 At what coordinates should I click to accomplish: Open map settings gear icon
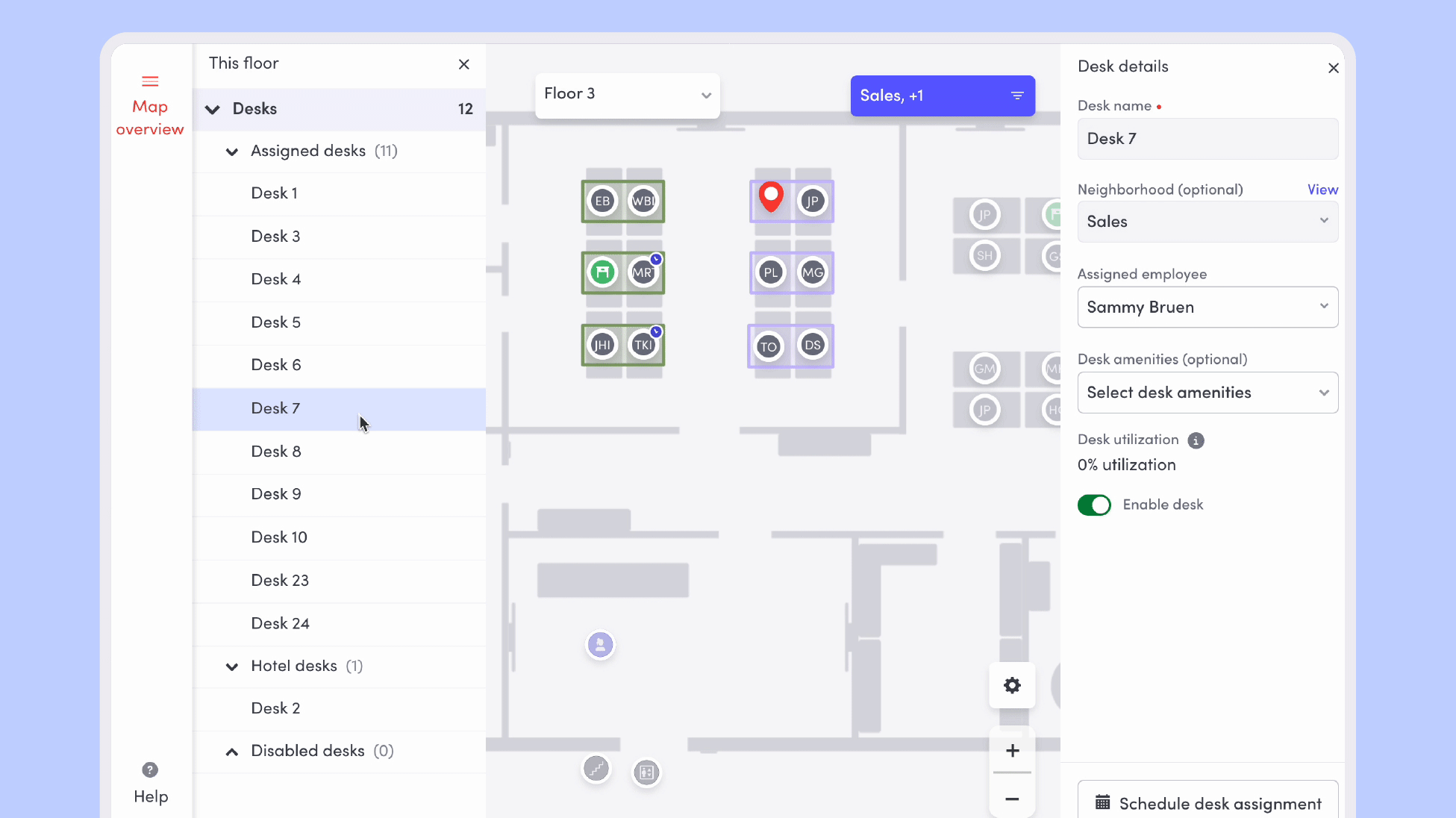[x=1012, y=685]
